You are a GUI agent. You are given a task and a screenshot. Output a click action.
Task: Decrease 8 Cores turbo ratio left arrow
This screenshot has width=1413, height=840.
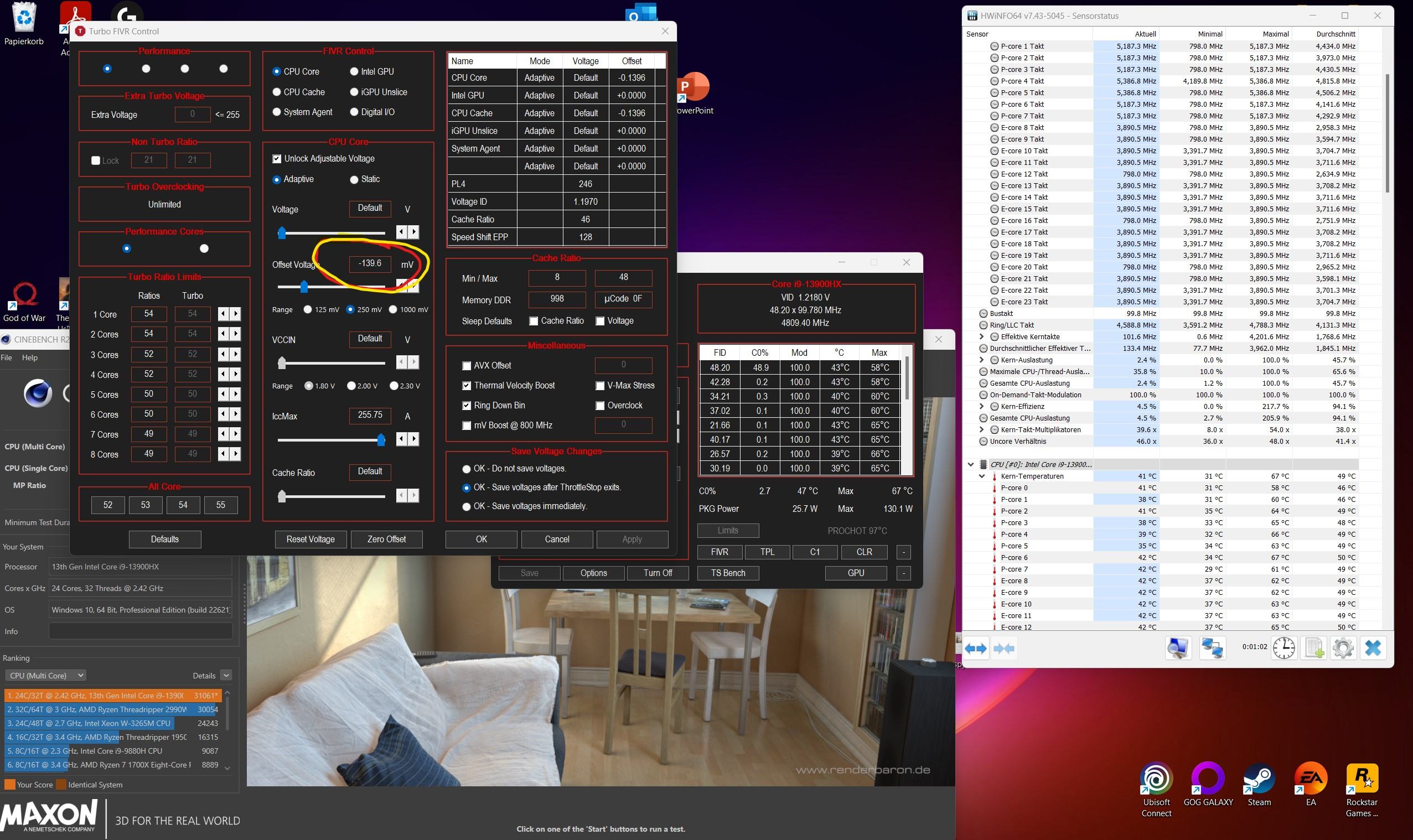[224, 454]
